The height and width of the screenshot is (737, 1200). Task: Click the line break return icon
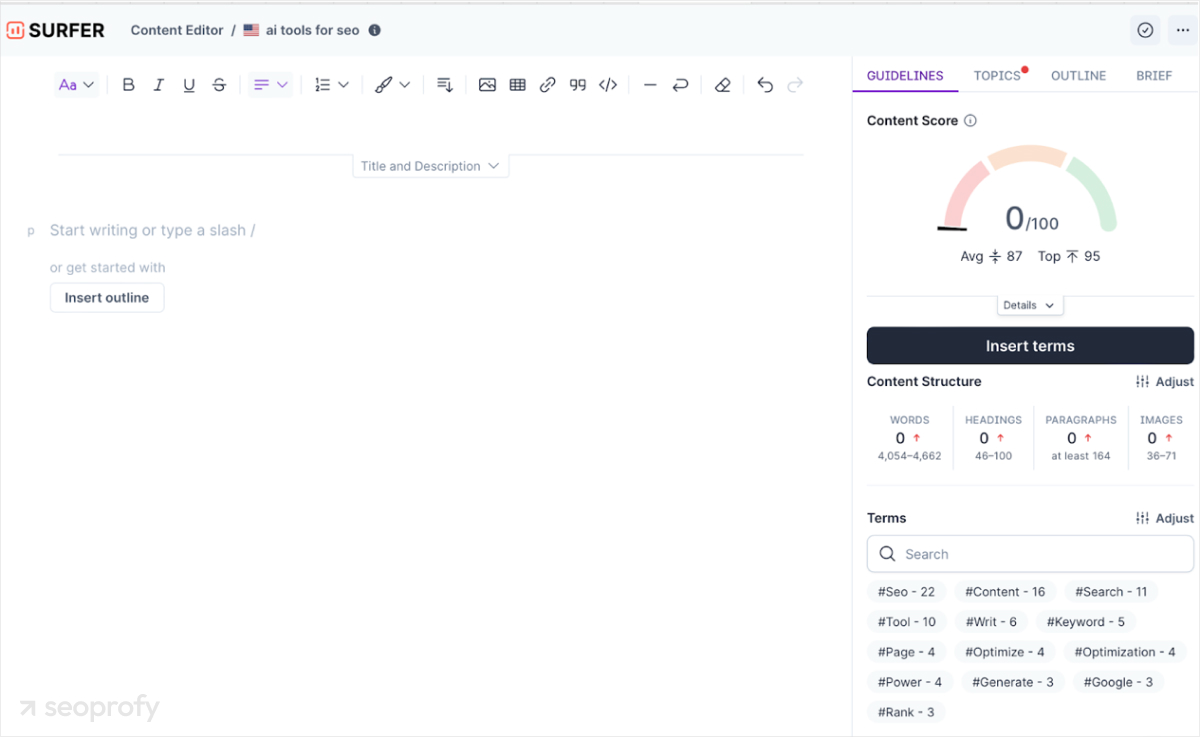[x=680, y=85]
